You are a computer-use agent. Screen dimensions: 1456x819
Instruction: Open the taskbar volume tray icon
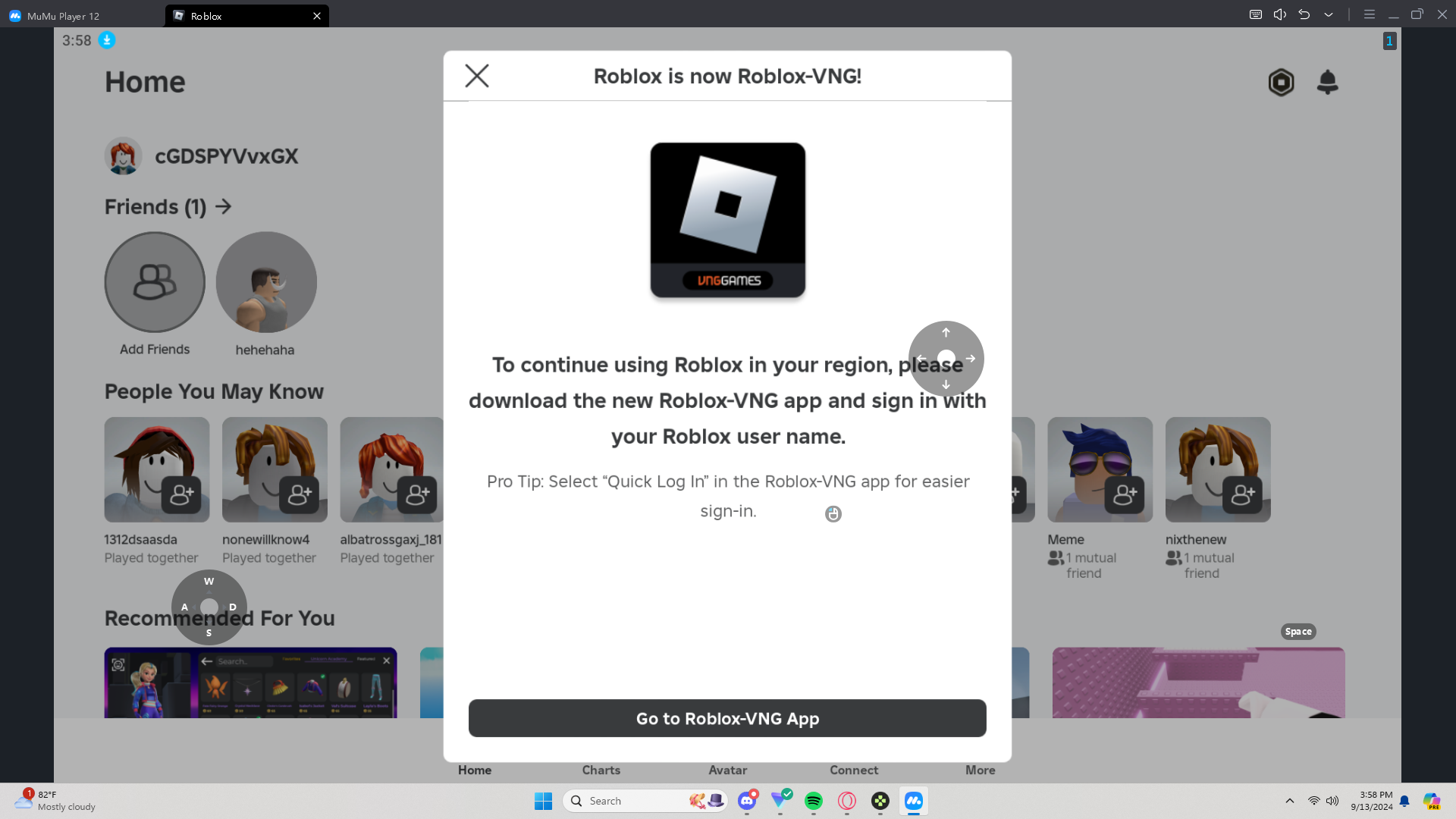pyautogui.click(x=1332, y=801)
